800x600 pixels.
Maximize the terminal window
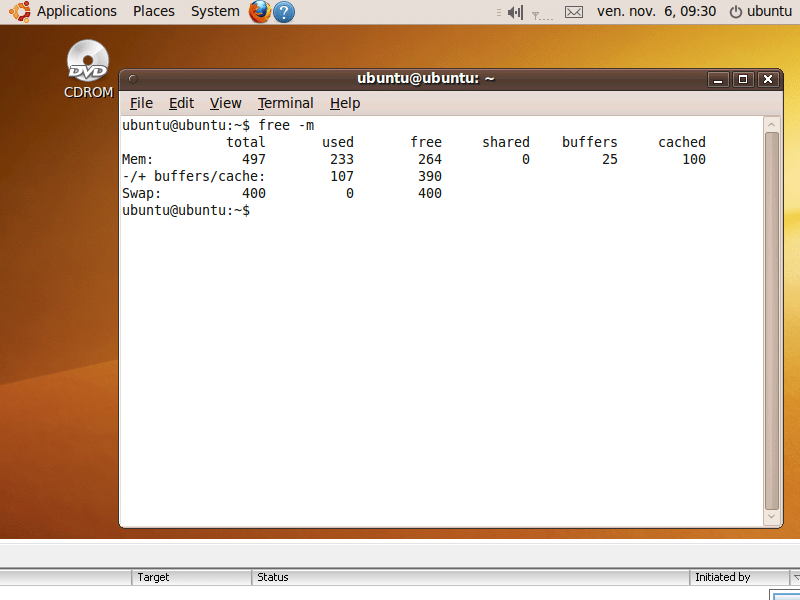point(743,80)
